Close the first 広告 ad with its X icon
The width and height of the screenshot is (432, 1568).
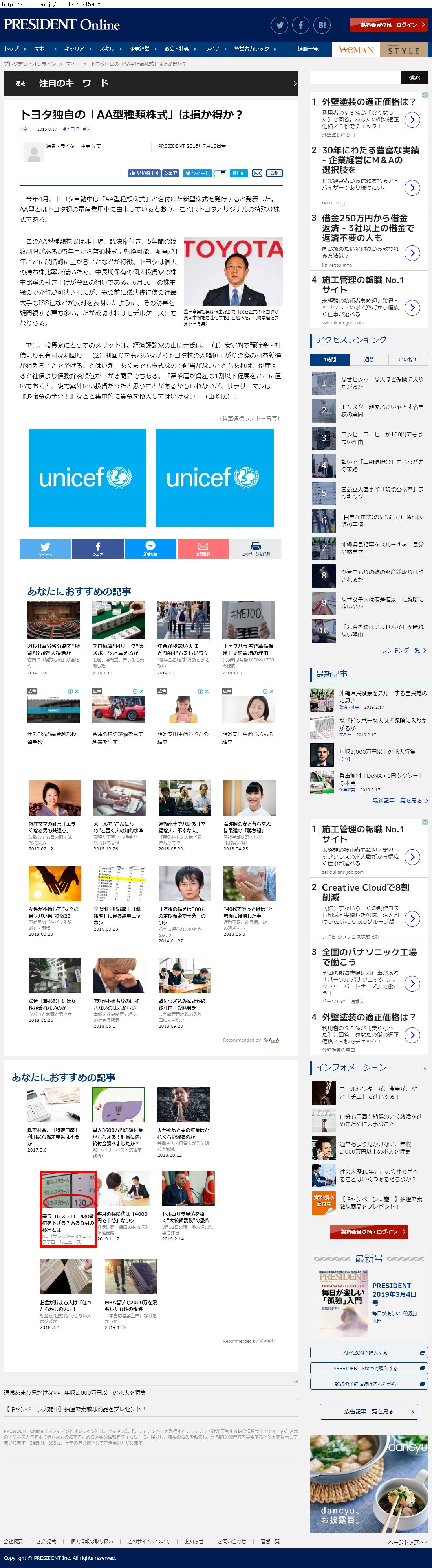(x=77, y=692)
